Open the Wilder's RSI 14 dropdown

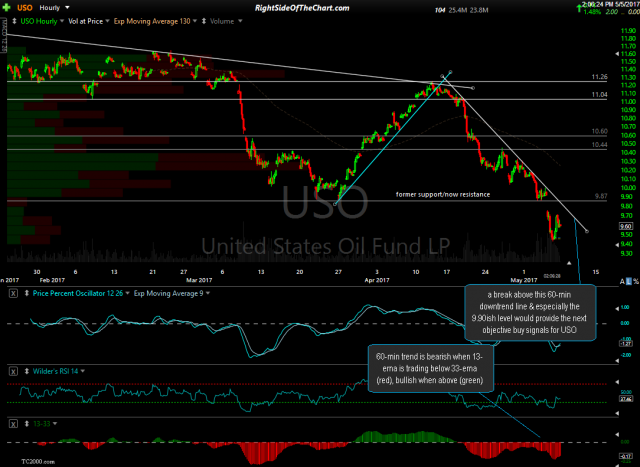coord(82,371)
